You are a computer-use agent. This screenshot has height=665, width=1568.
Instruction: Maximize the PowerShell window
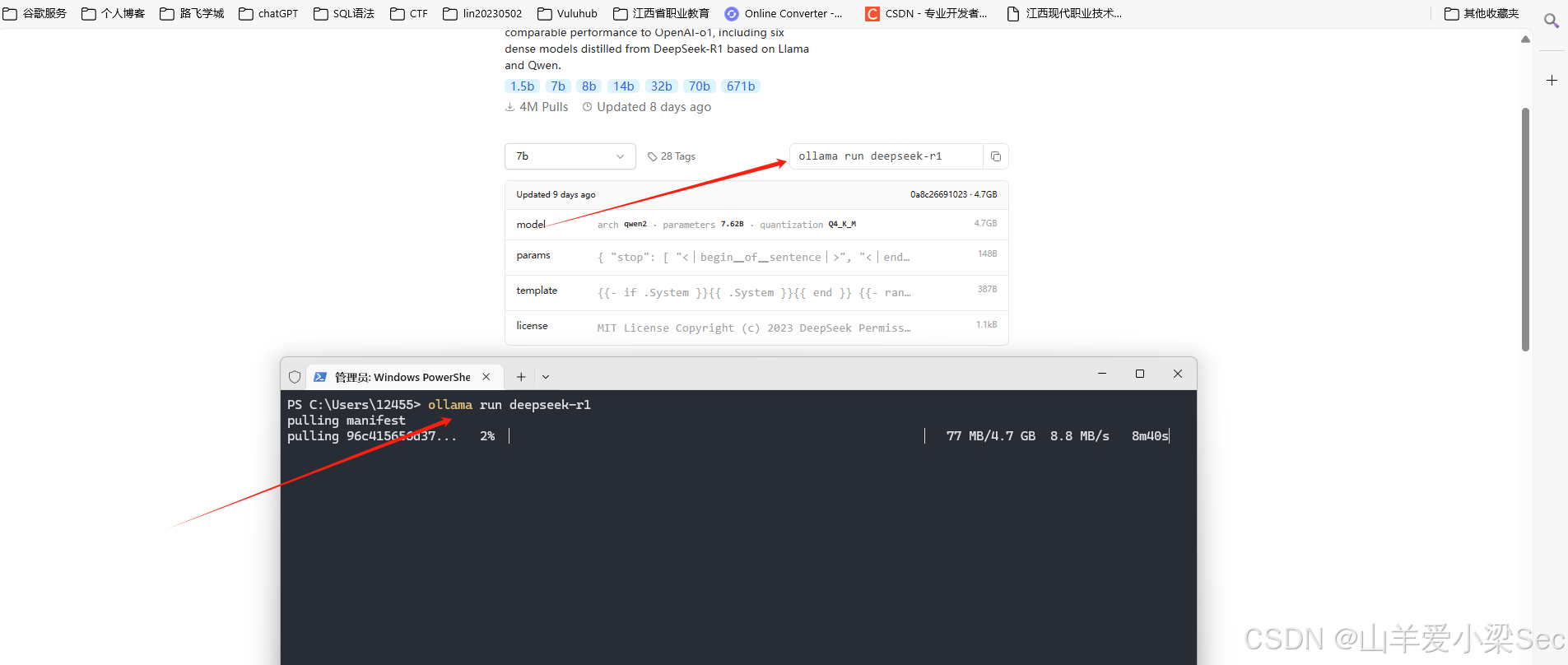pos(1140,374)
